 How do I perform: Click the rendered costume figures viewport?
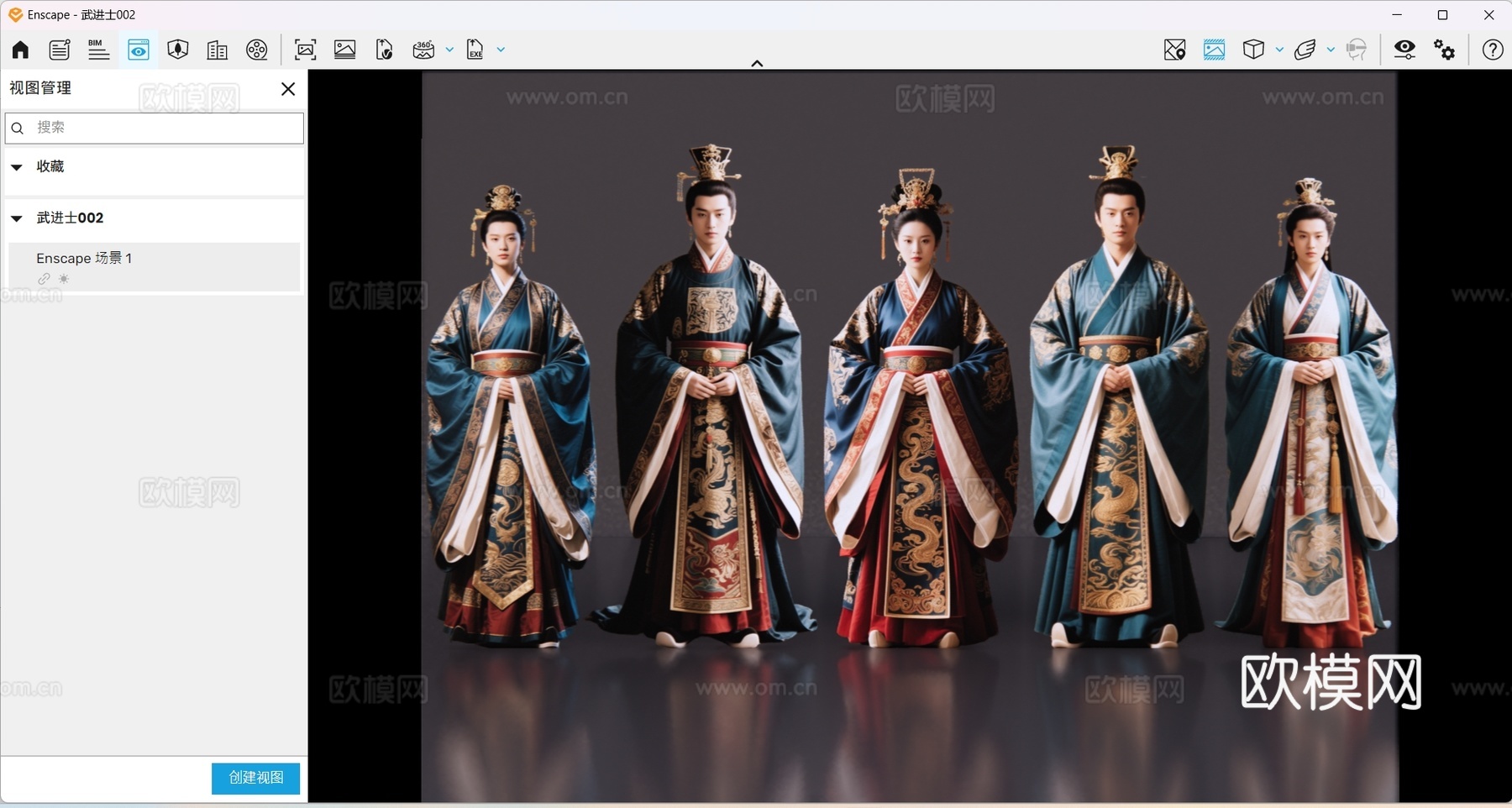(910, 436)
